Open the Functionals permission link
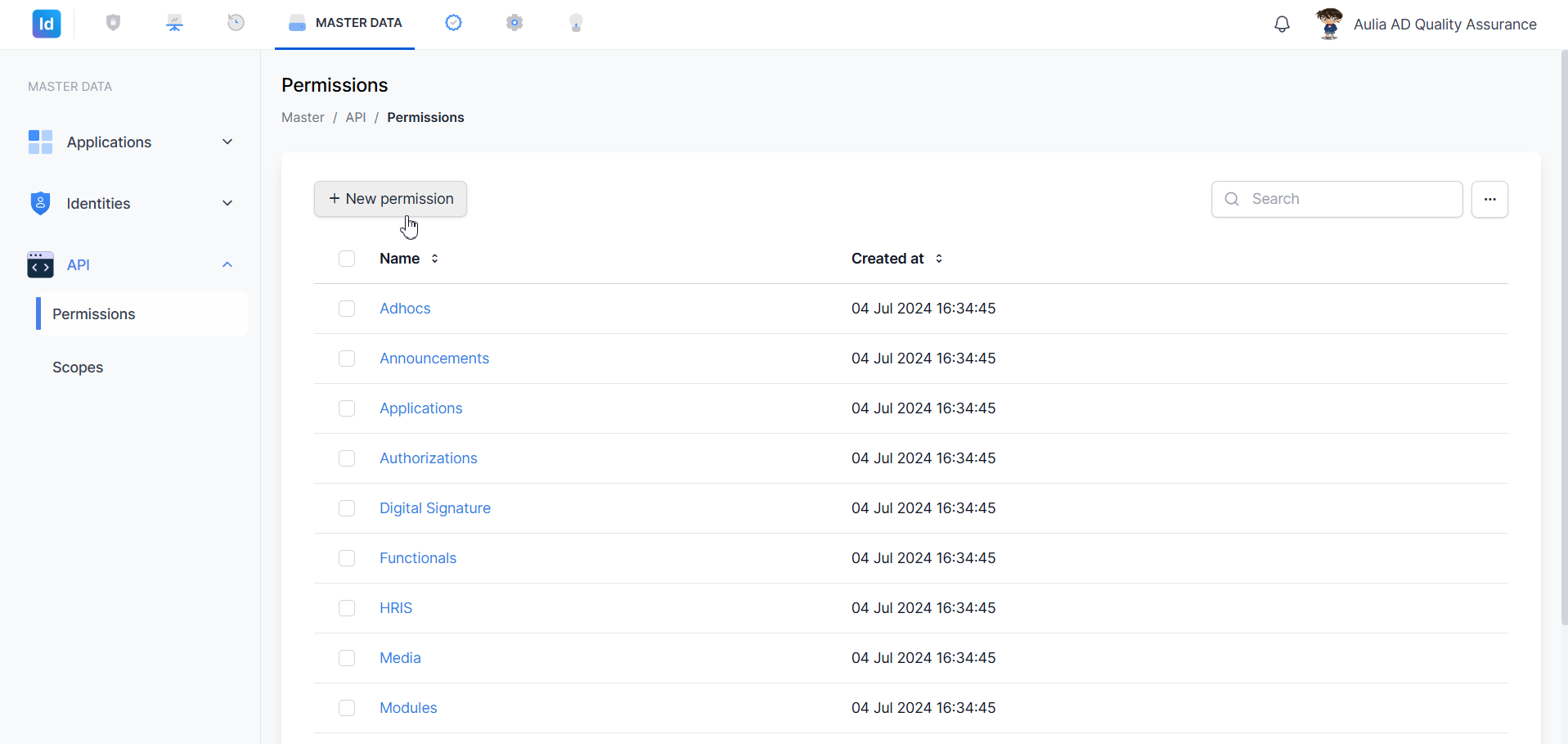 418,558
